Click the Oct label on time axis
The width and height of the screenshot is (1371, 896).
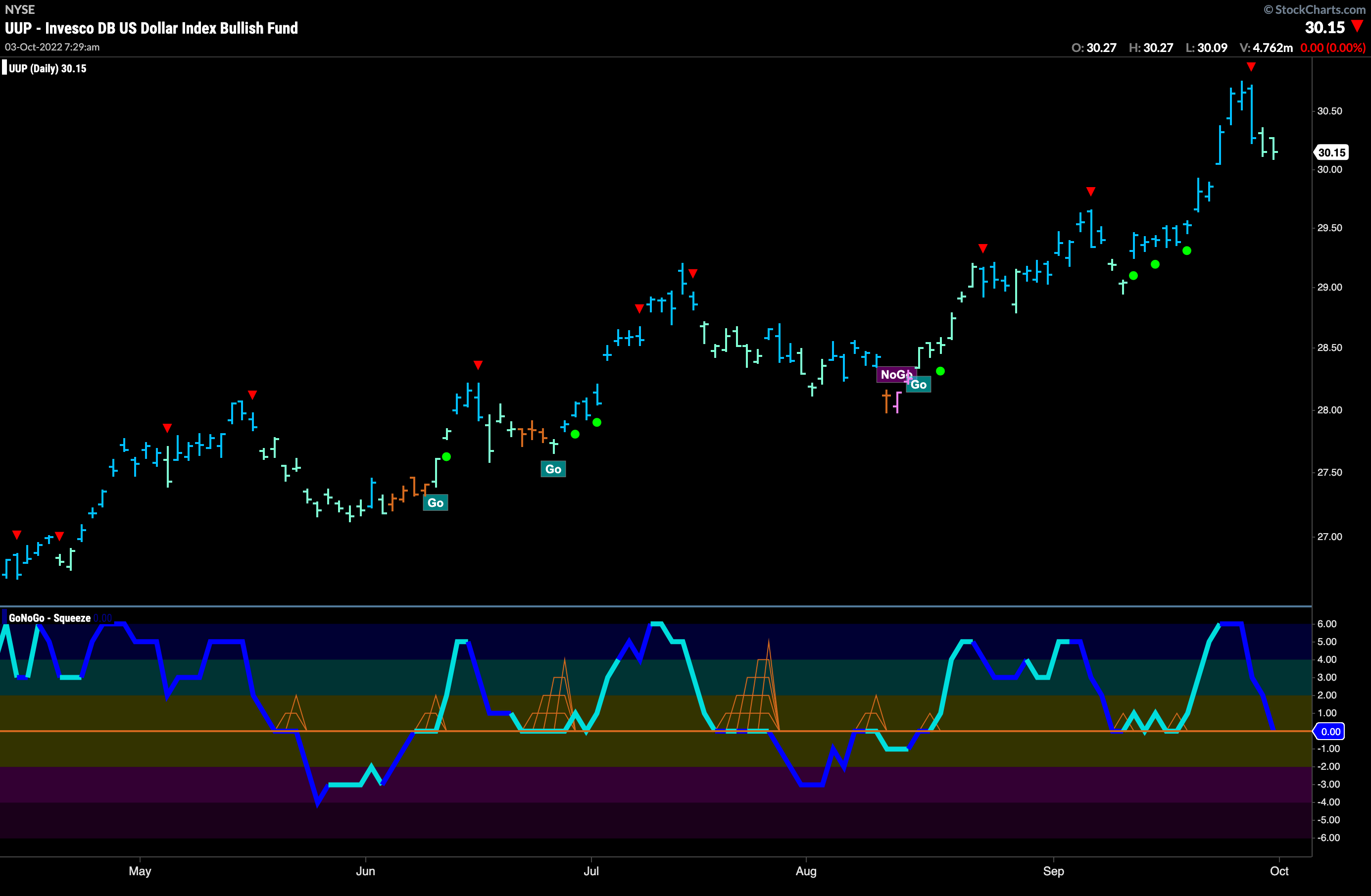[x=1279, y=871]
